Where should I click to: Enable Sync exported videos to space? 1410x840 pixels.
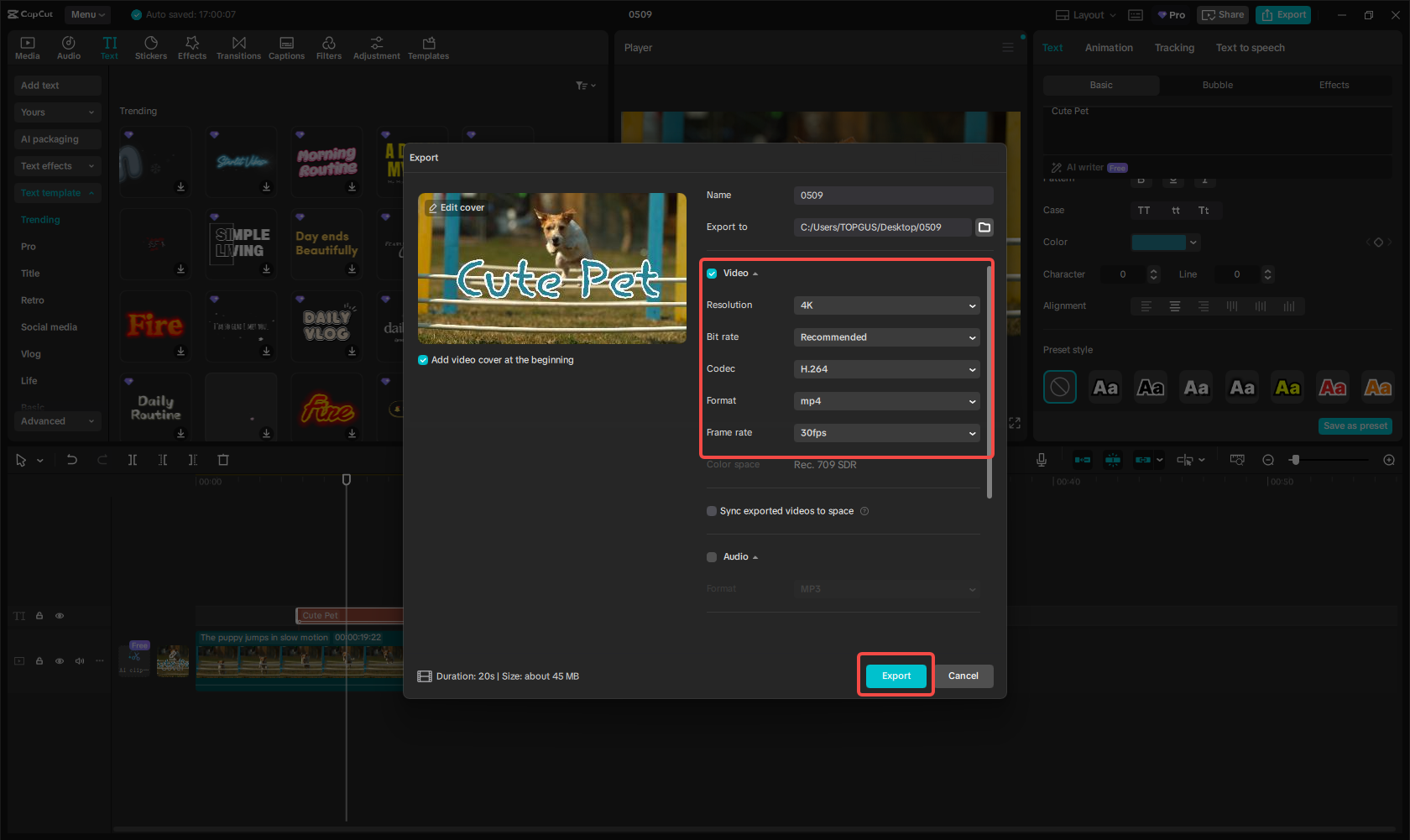(711, 510)
